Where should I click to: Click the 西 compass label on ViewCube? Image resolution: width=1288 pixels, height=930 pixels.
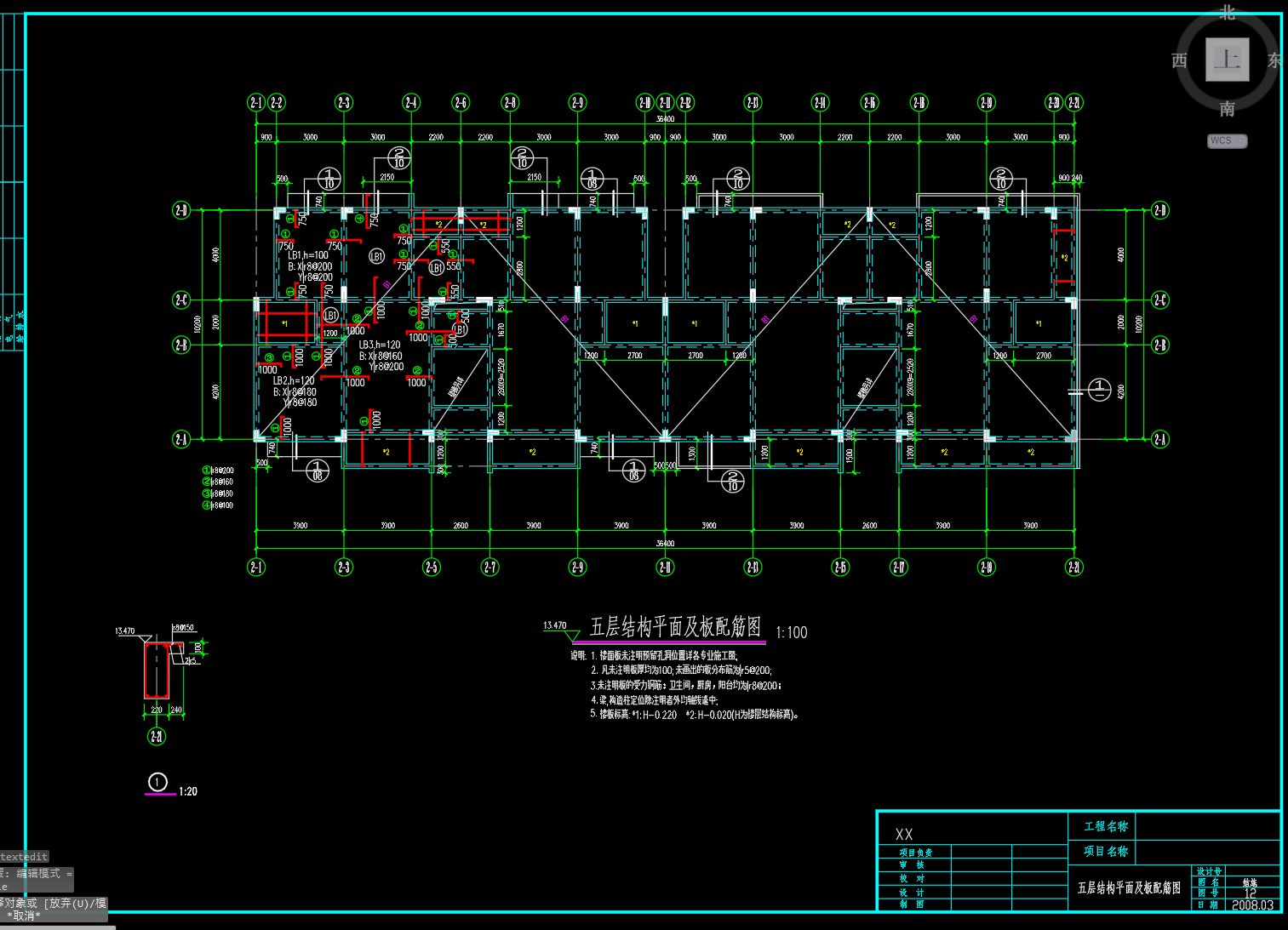pos(1179,60)
